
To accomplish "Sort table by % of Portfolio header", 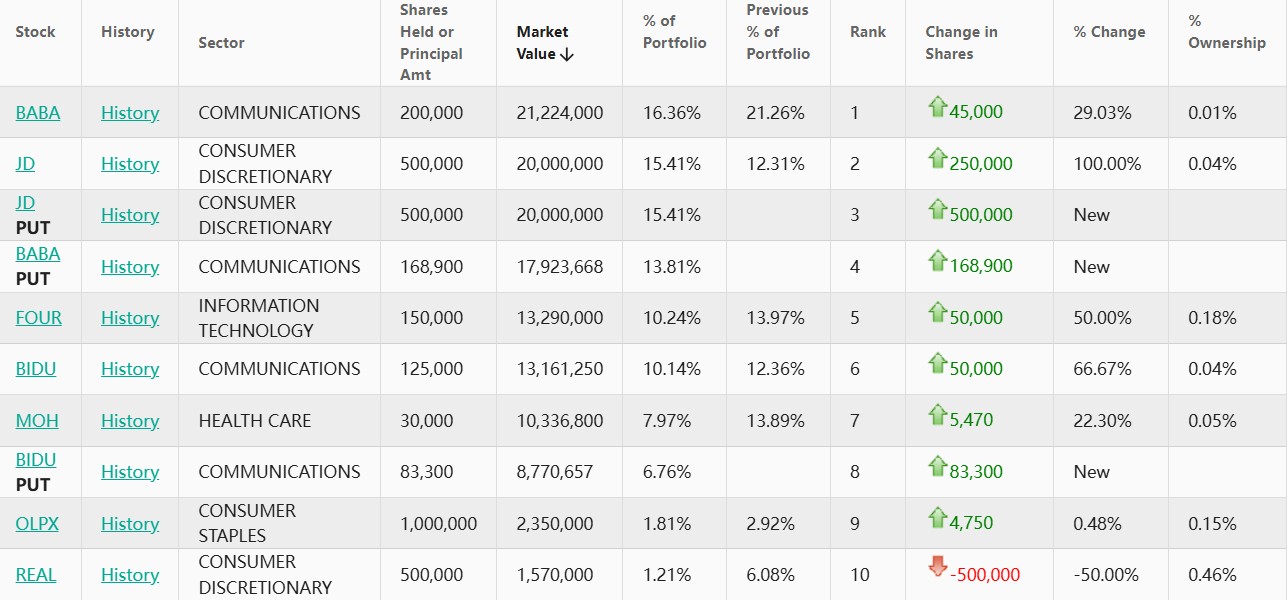I will click(x=674, y=32).
